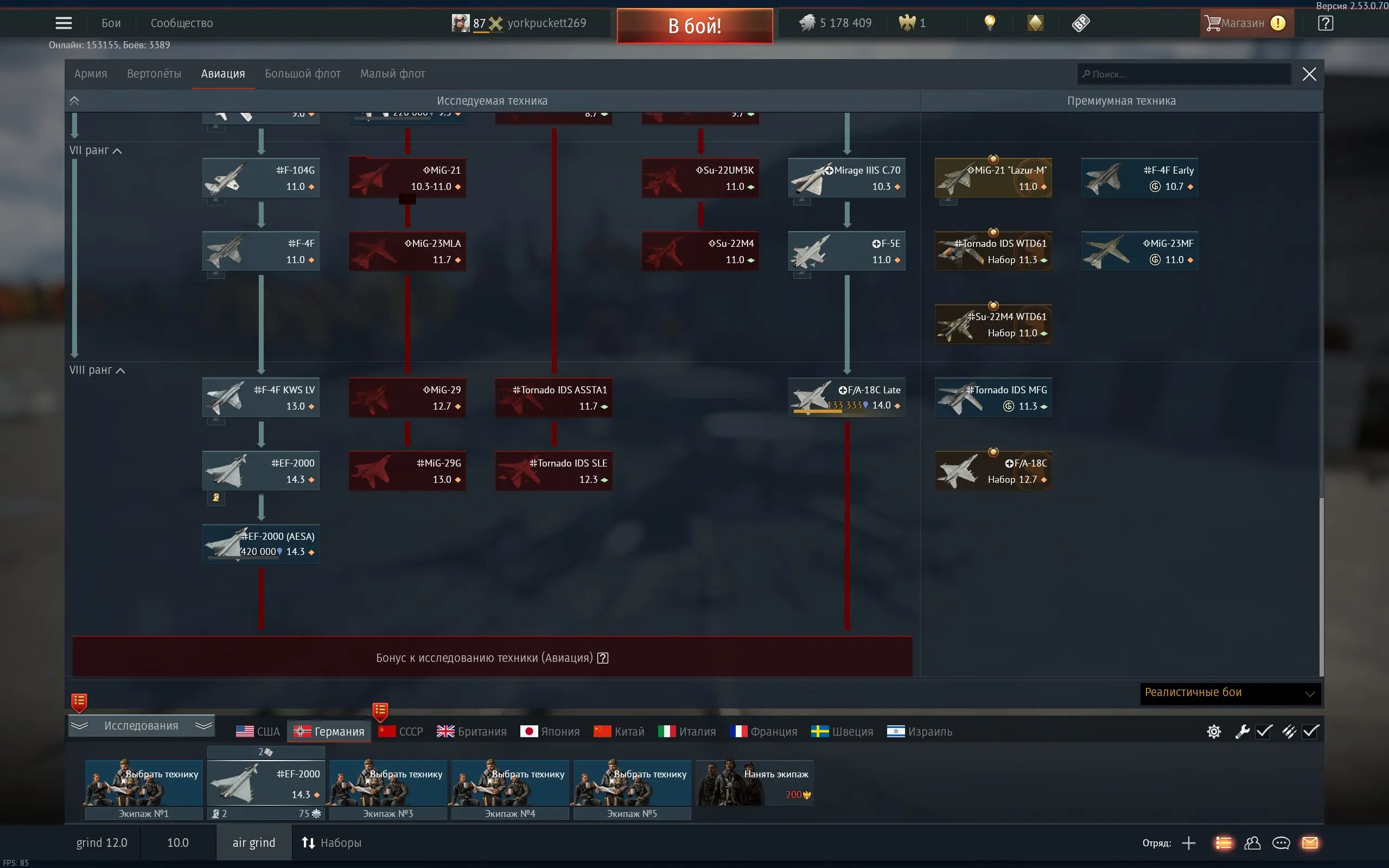Image resolution: width=1389 pixels, height=868 pixels.
Task: Switch to the Вертолёты tab
Action: [x=154, y=73]
